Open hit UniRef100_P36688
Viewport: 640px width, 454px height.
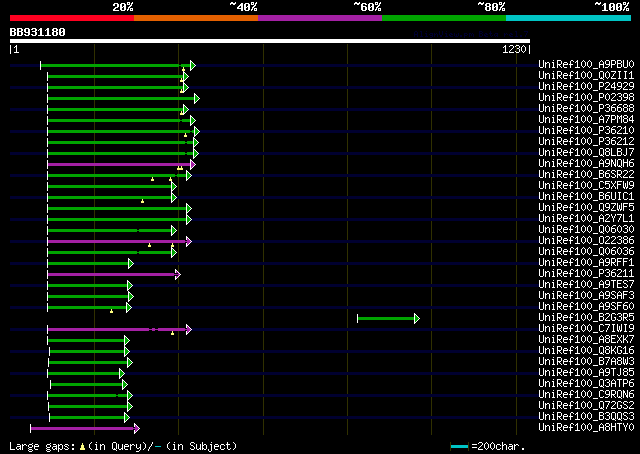coord(586,109)
